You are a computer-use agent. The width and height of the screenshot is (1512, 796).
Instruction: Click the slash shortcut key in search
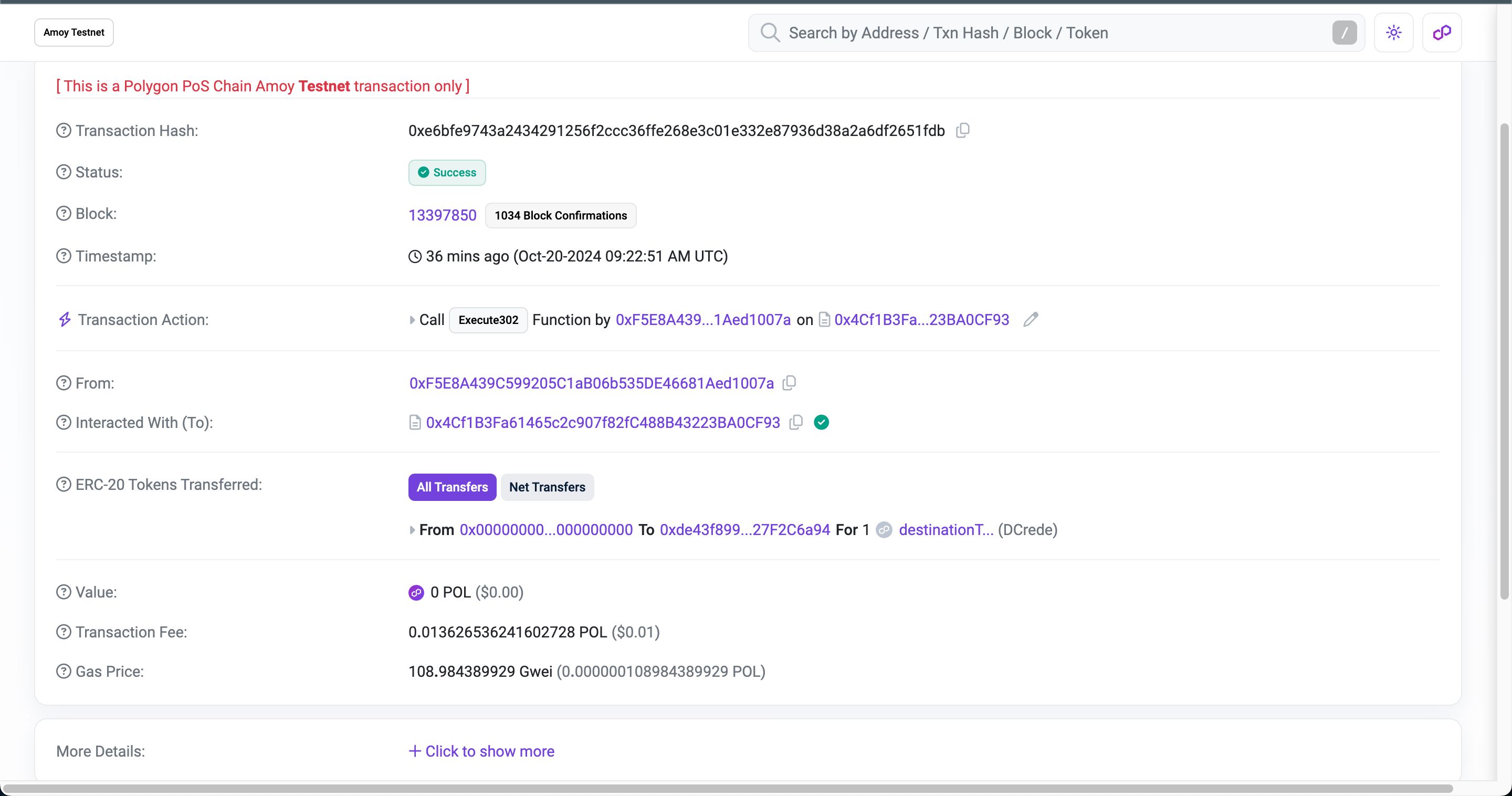[x=1344, y=32]
